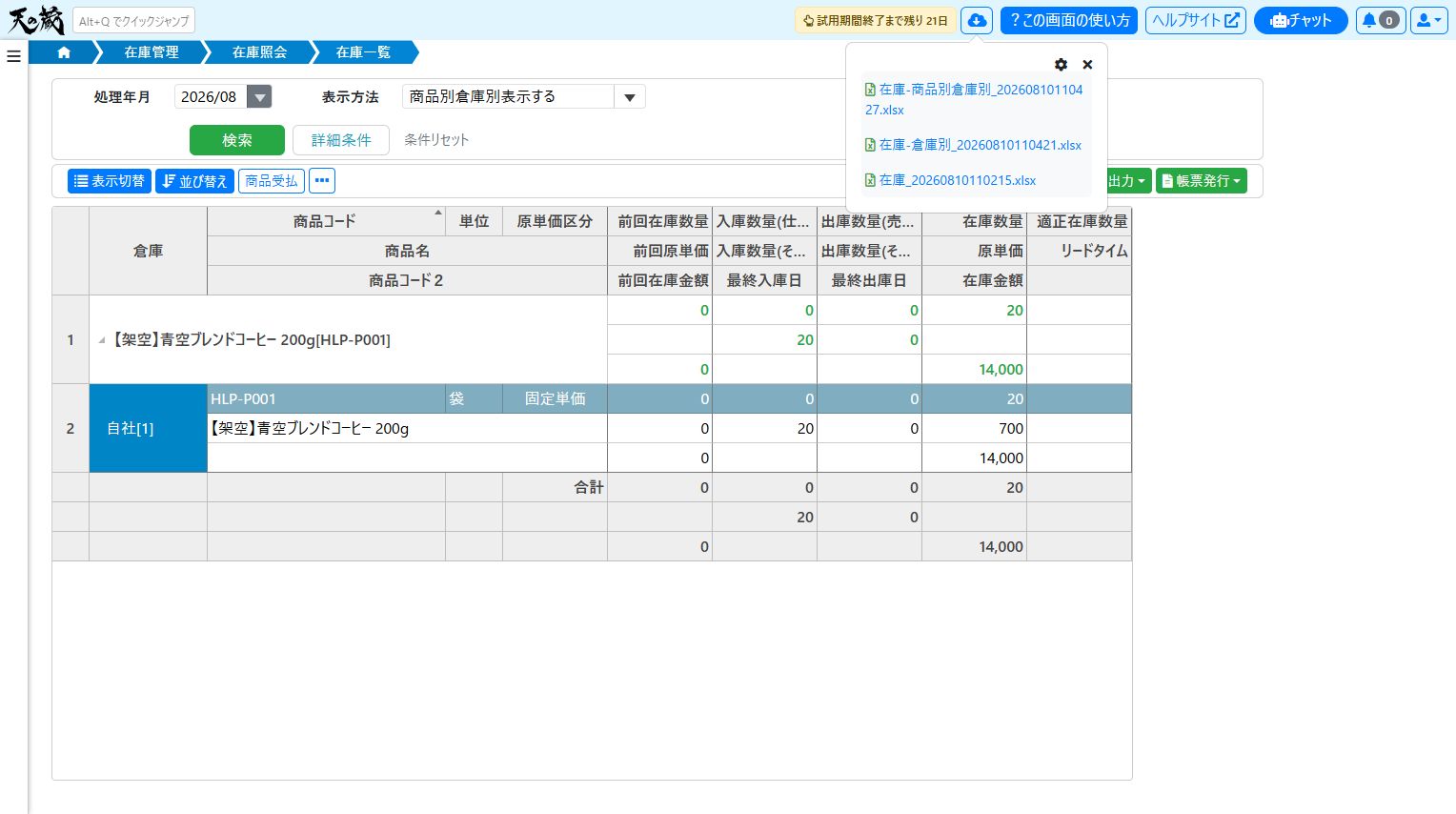The width and height of the screenshot is (1456, 814).
Task: Select row number 1 header
Action: (71, 339)
